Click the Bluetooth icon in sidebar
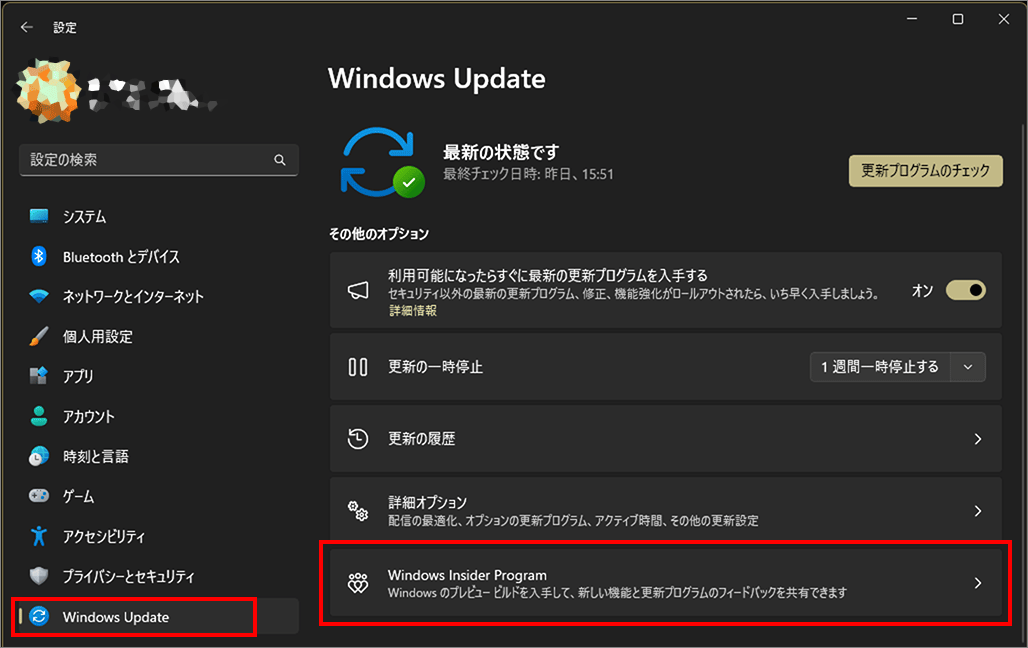1028x648 pixels. coord(39,256)
